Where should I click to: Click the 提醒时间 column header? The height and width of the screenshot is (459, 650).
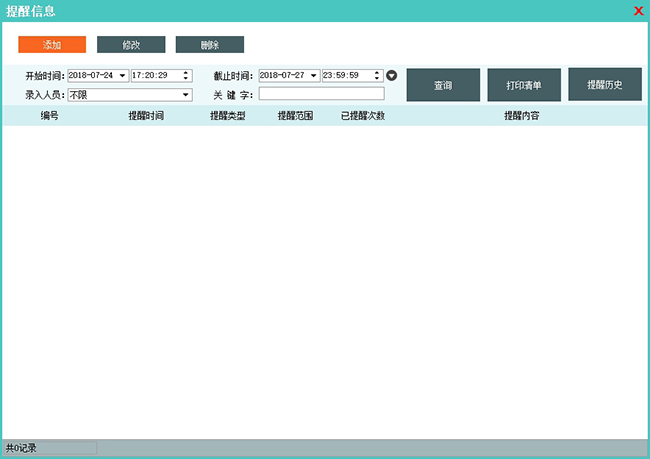(x=146, y=116)
